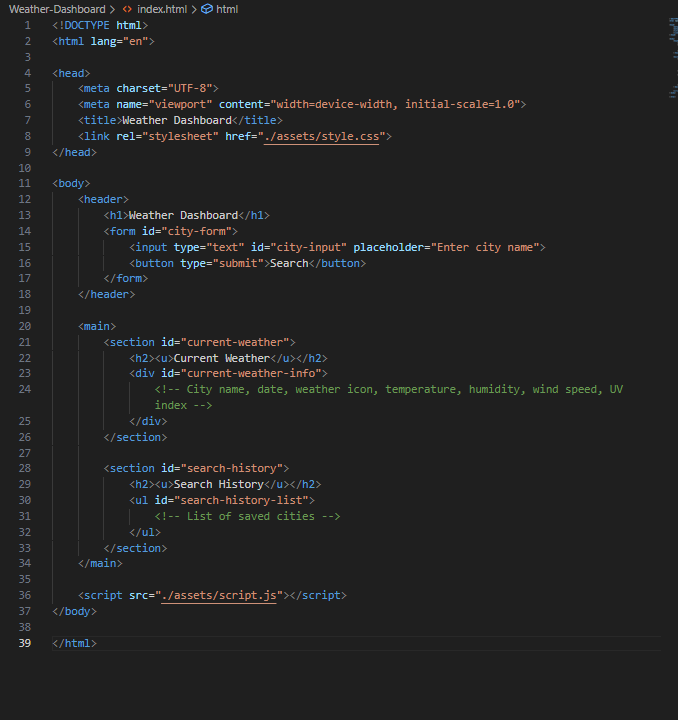Click the closing </ul> tag
Screen dimensions: 678x720
(145, 532)
